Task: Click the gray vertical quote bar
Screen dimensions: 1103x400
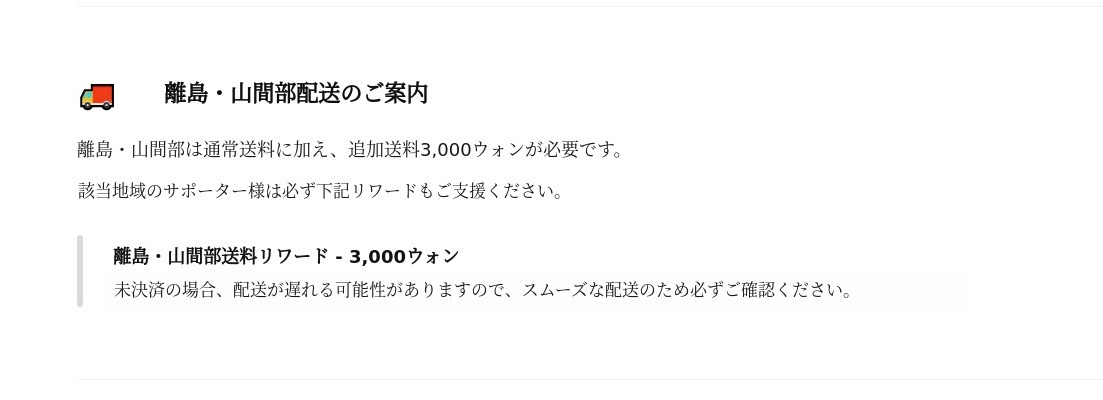Action: [80, 271]
